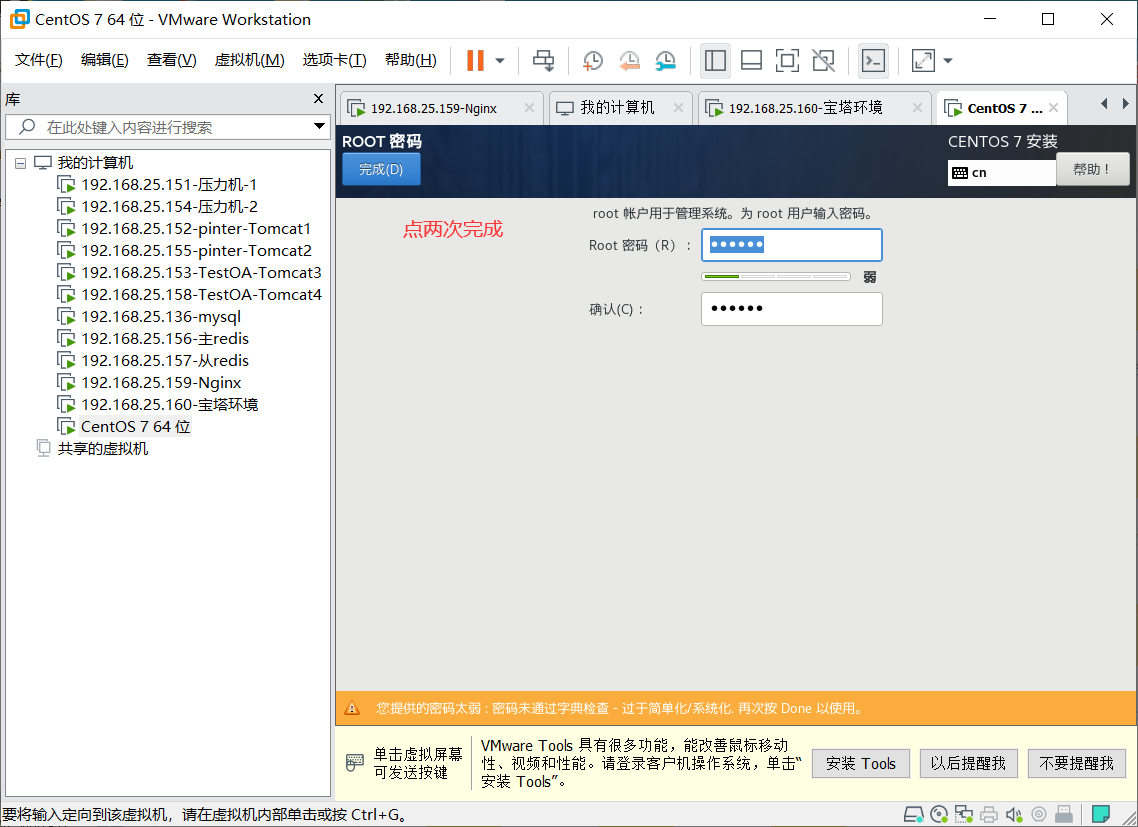Revert virtual machine to previous snapshot
The image size is (1138, 827).
tap(629, 61)
